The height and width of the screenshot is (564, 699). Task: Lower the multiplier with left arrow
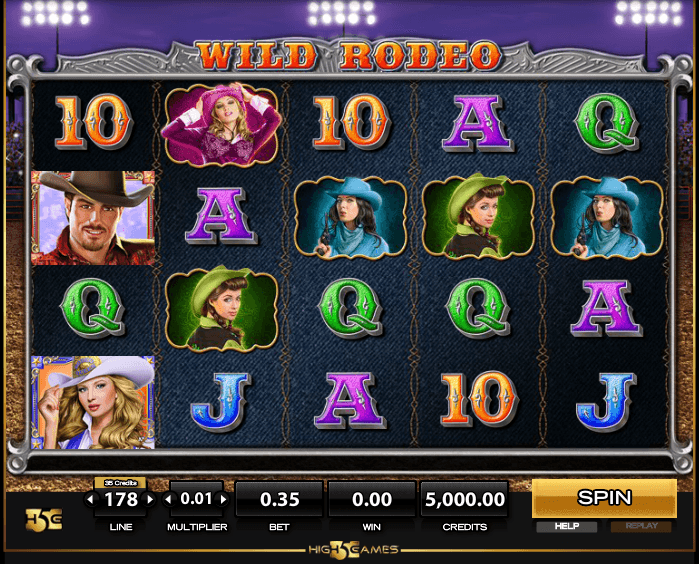[168, 499]
